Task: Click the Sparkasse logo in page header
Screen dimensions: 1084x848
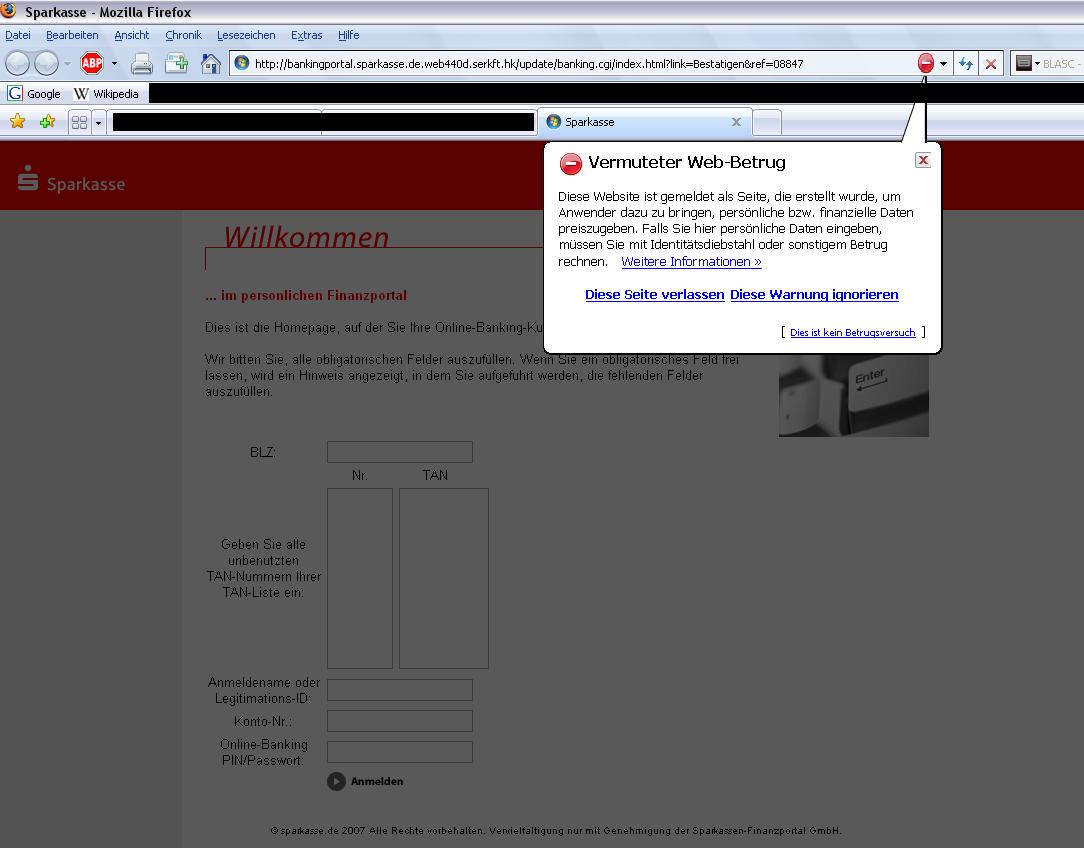Action: pyautogui.click(x=72, y=178)
